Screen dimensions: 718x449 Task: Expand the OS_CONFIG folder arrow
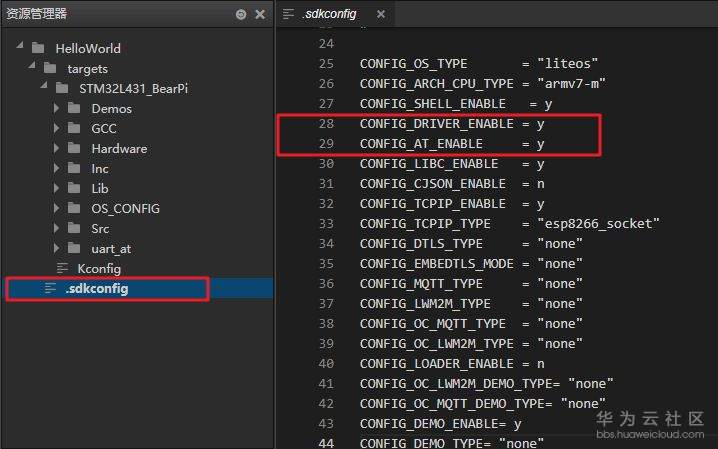[56, 208]
